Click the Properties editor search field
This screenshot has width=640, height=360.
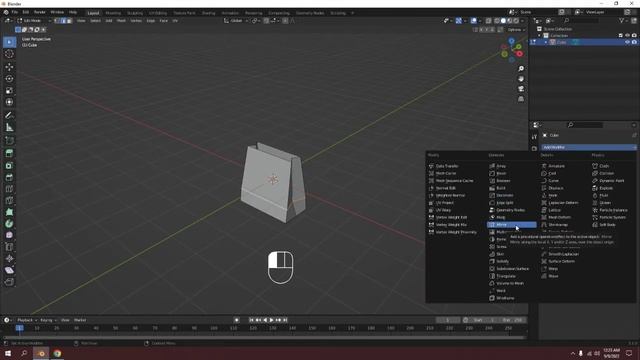[585, 125]
